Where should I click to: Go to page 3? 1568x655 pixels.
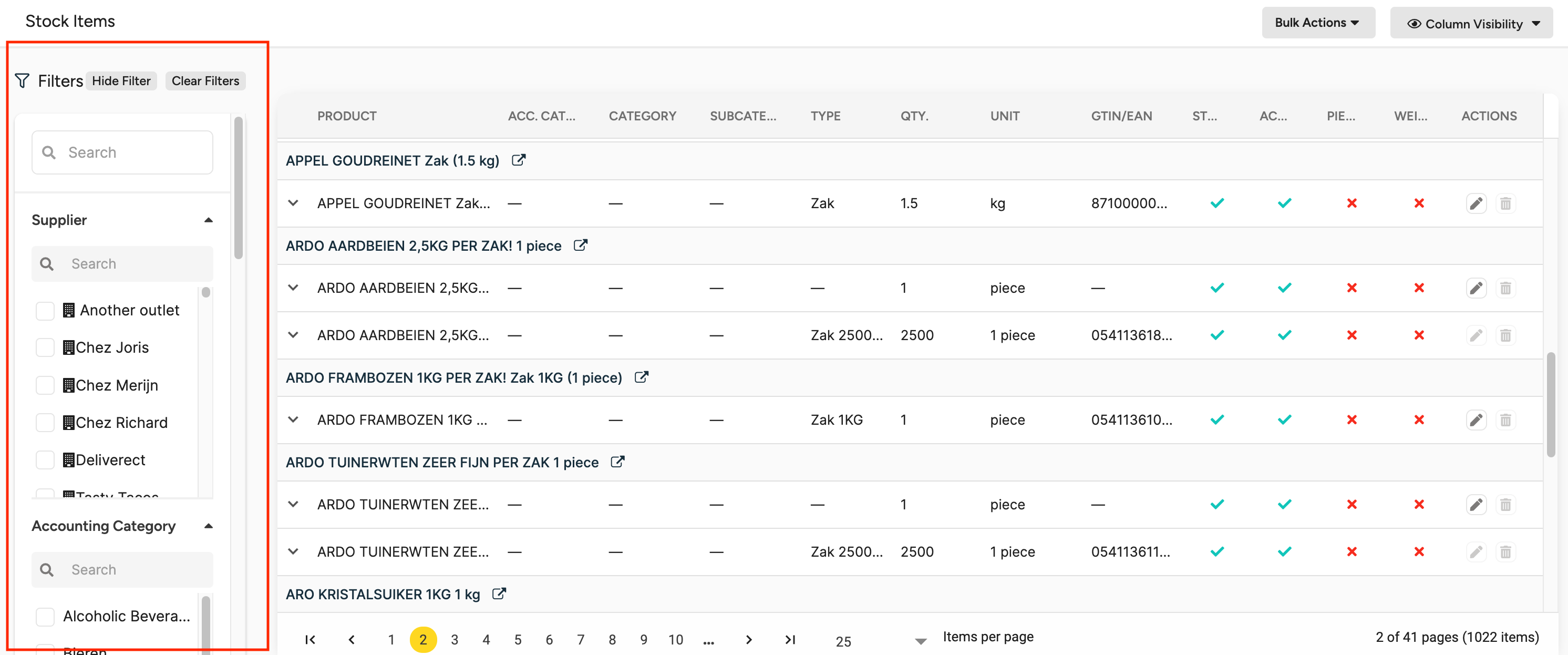[x=455, y=640]
